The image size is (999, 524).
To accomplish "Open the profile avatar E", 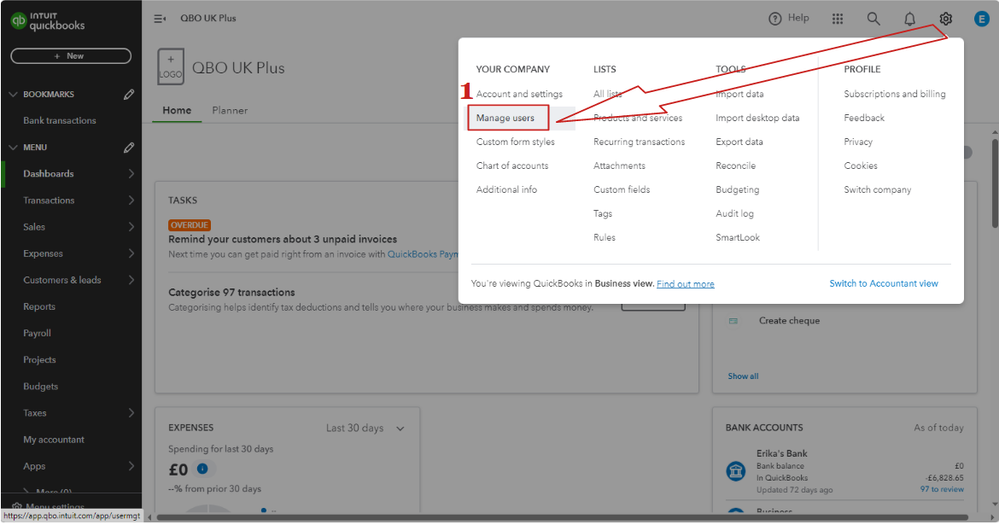I will click(981, 18).
